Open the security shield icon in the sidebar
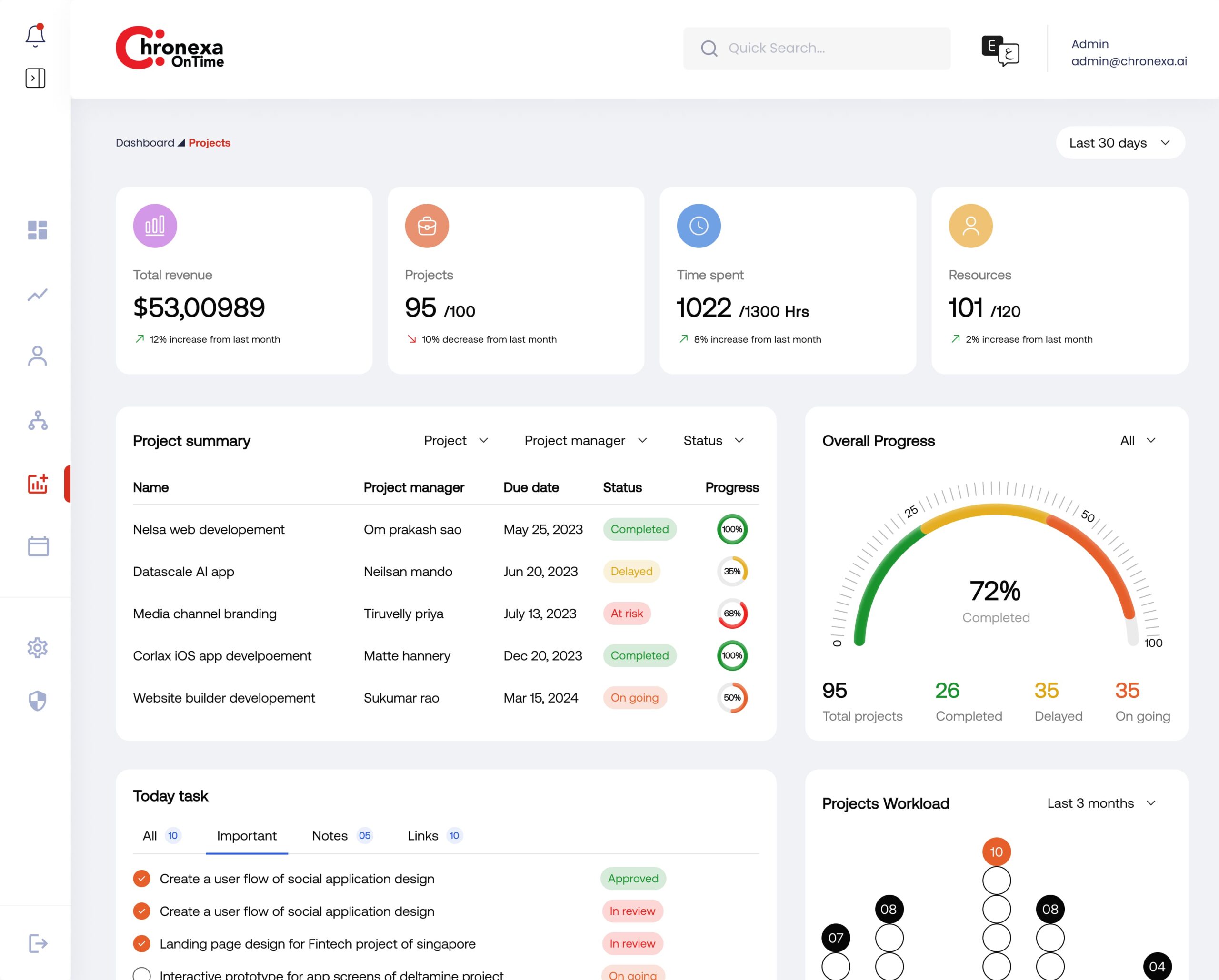 click(37, 700)
